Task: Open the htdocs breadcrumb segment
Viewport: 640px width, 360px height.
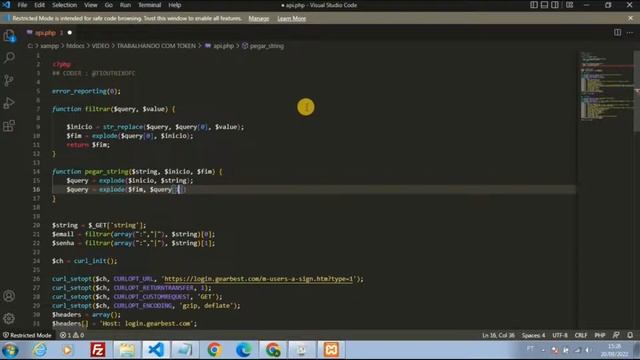Action: [75, 46]
